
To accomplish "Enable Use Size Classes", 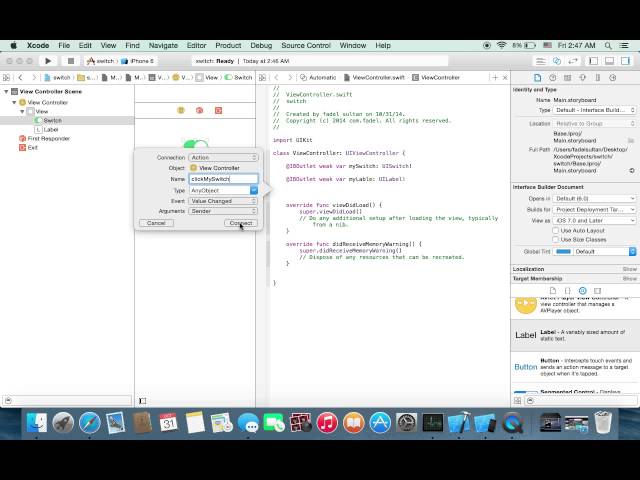I will pos(556,240).
